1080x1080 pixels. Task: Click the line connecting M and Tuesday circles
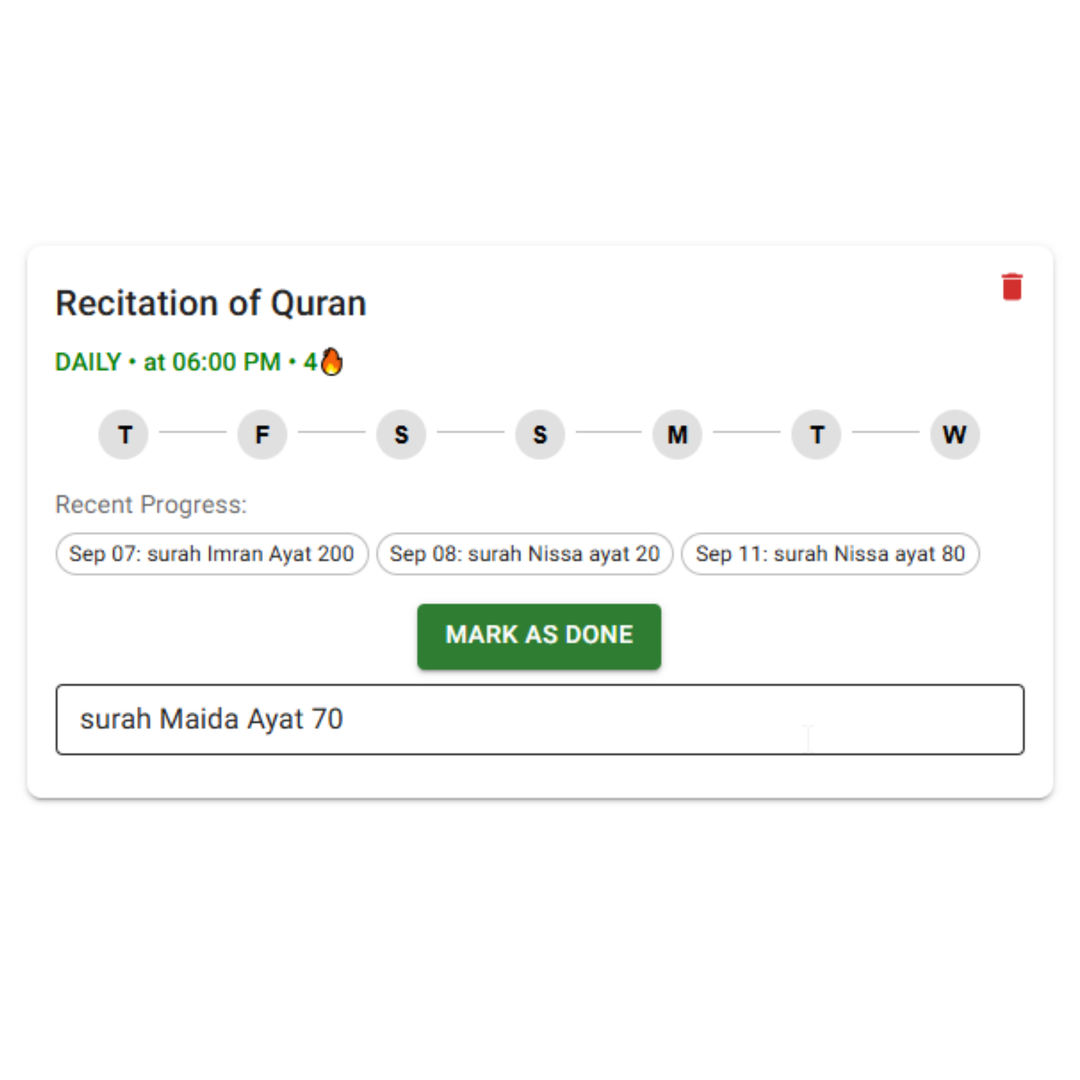pos(747,433)
